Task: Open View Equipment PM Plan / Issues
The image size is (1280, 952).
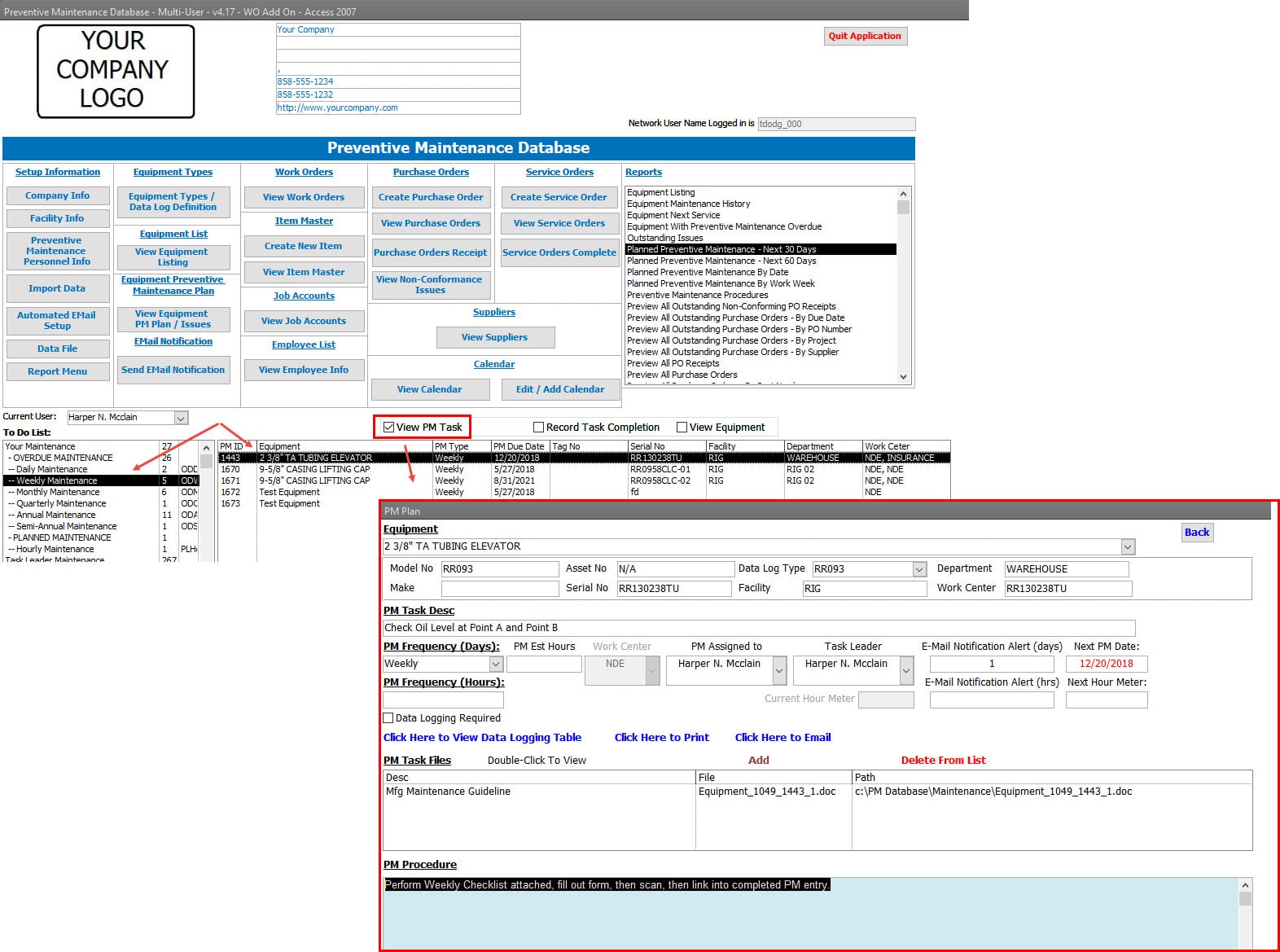Action: coord(173,318)
